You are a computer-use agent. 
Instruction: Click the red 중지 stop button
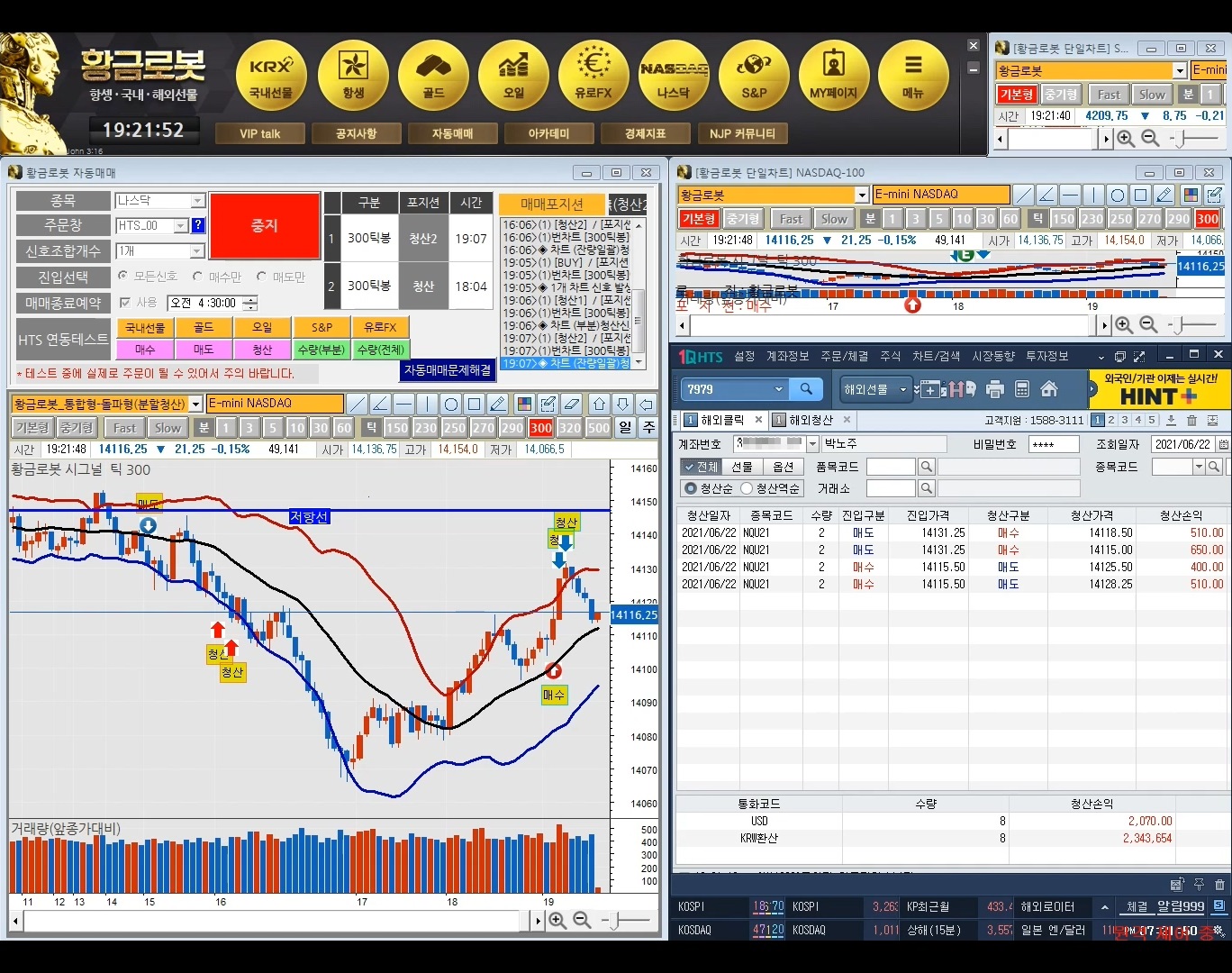pyautogui.click(x=265, y=226)
